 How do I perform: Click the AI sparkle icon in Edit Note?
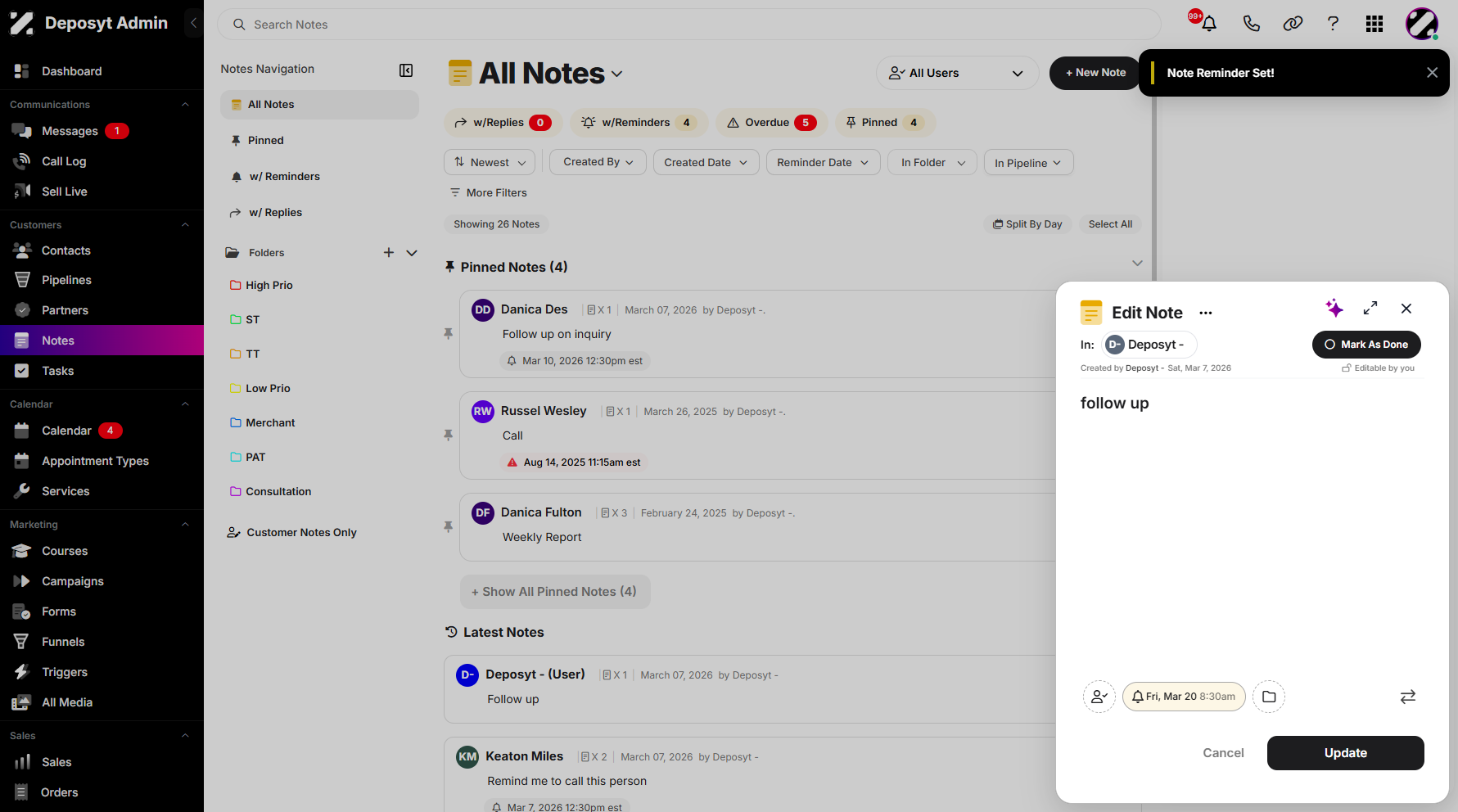pos(1334,308)
